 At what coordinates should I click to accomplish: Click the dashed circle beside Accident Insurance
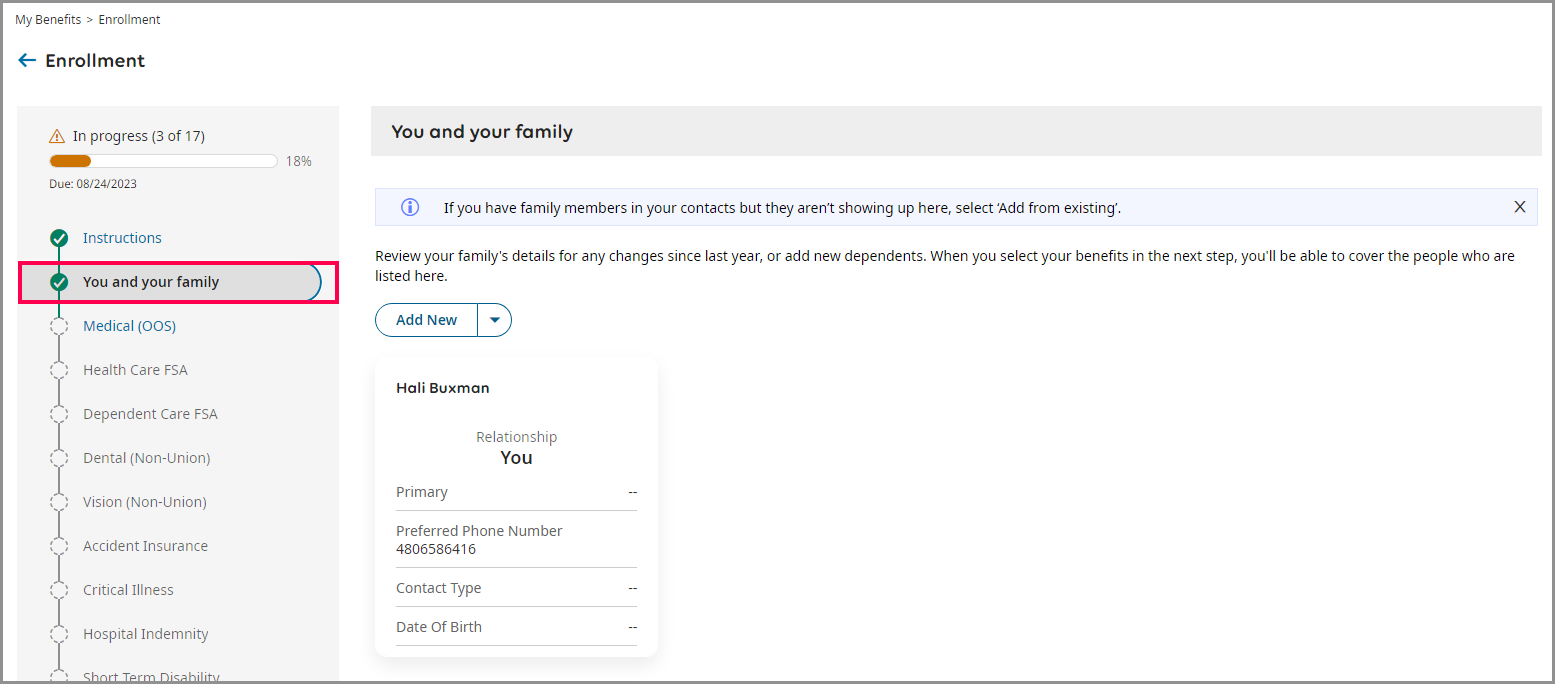tap(59, 546)
